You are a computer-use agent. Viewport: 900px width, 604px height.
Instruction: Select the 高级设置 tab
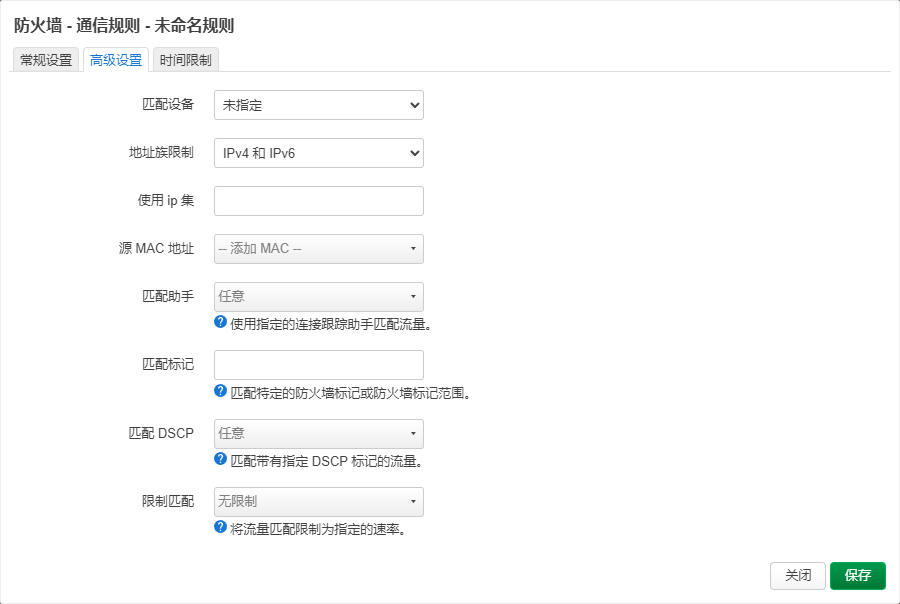[x=116, y=60]
